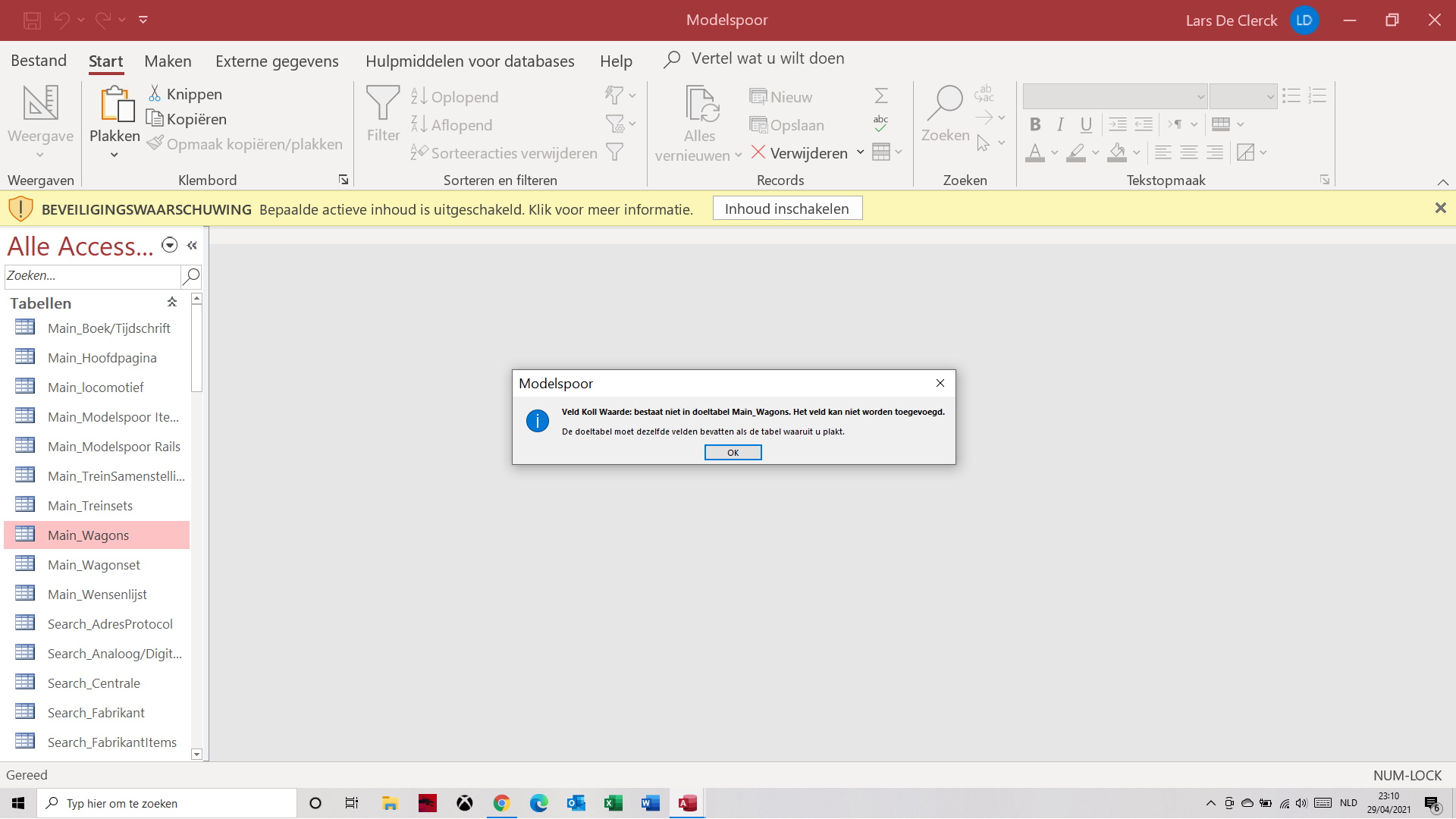Toggle Underline formatting
Screen dimensions: 1456x819
(x=1086, y=124)
